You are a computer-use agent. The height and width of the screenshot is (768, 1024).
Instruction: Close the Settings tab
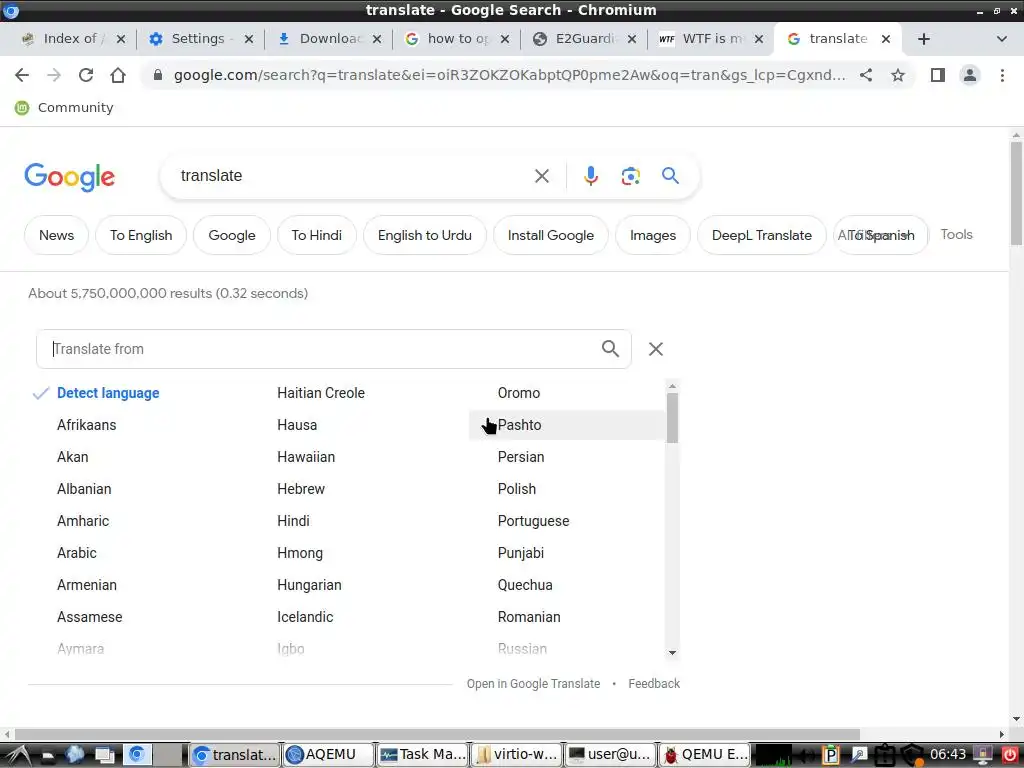[x=249, y=39]
